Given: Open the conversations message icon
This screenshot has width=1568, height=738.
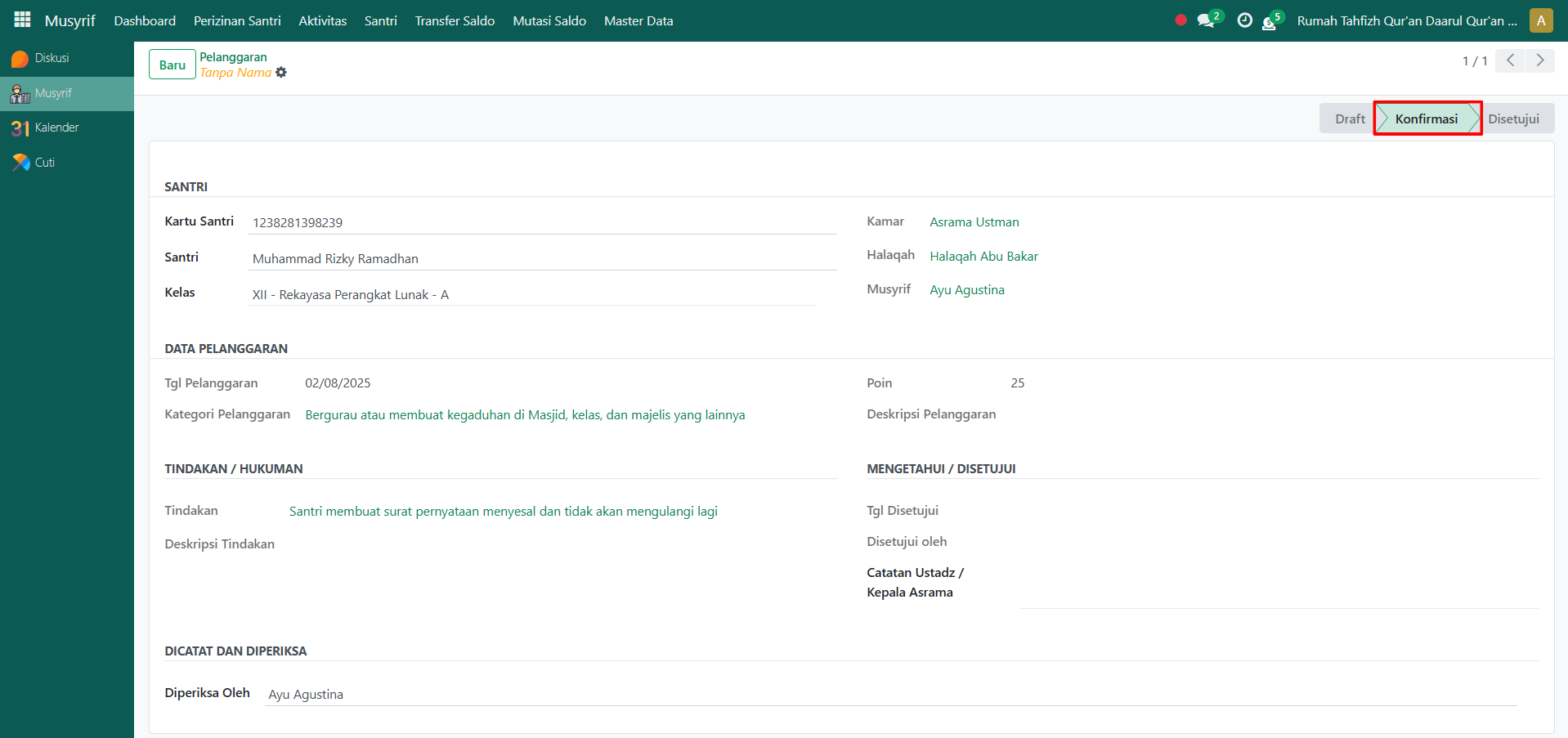Looking at the screenshot, I should click(x=1206, y=20).
